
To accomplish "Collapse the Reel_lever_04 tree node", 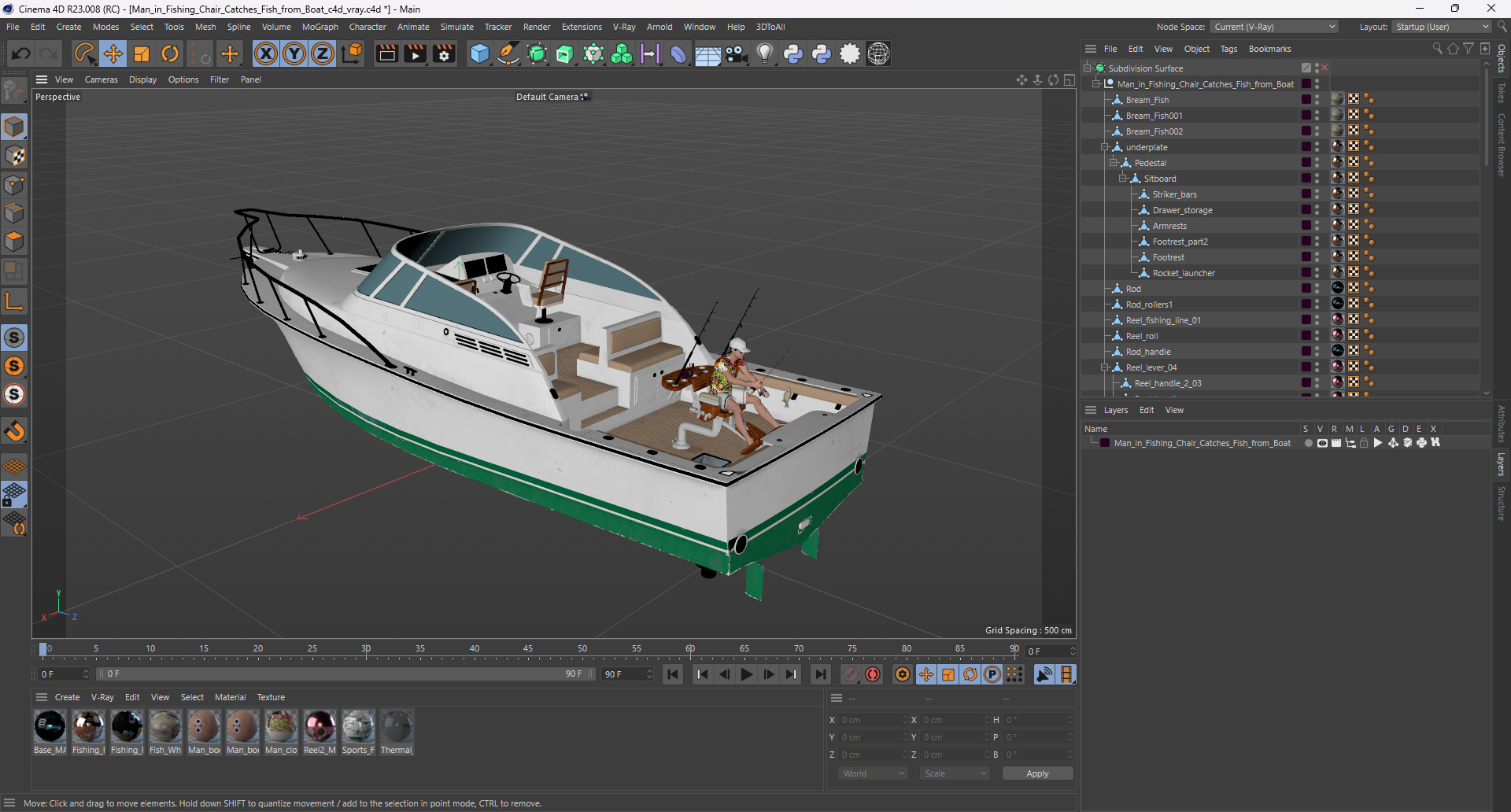I will 1105,367.
